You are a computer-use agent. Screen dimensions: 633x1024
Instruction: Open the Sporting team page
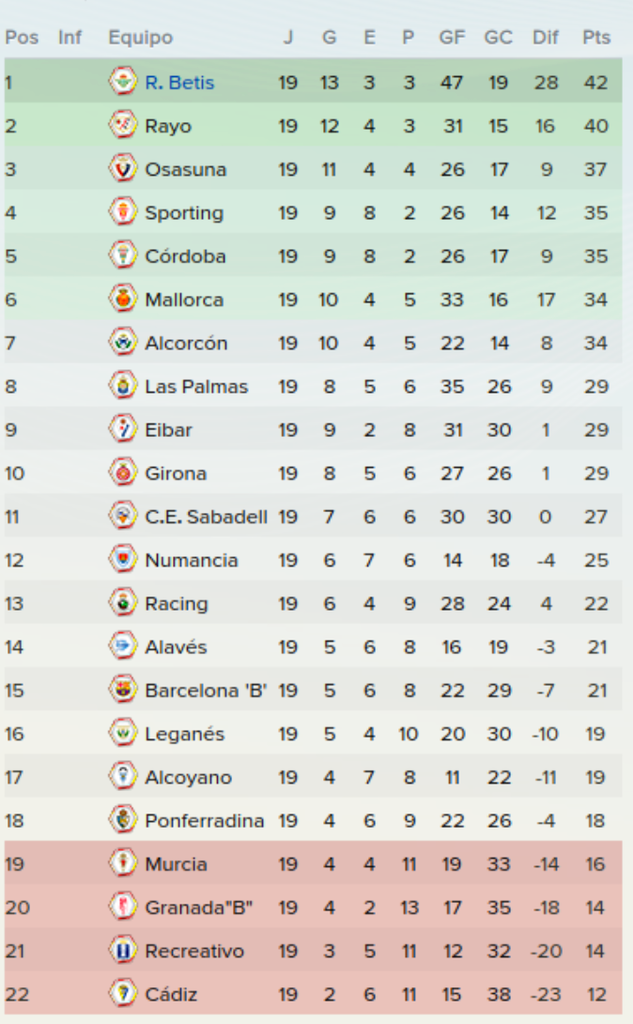click(184, 213)
